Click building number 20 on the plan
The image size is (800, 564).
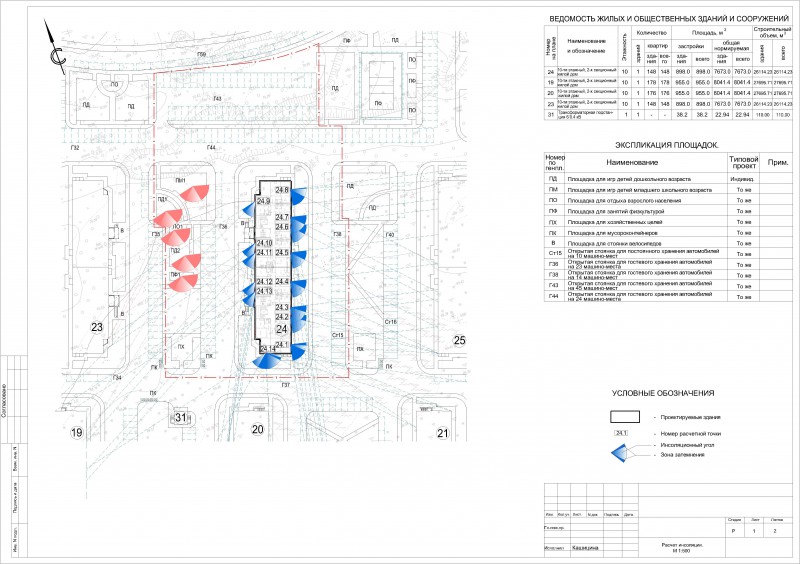[x=258, y=429]
